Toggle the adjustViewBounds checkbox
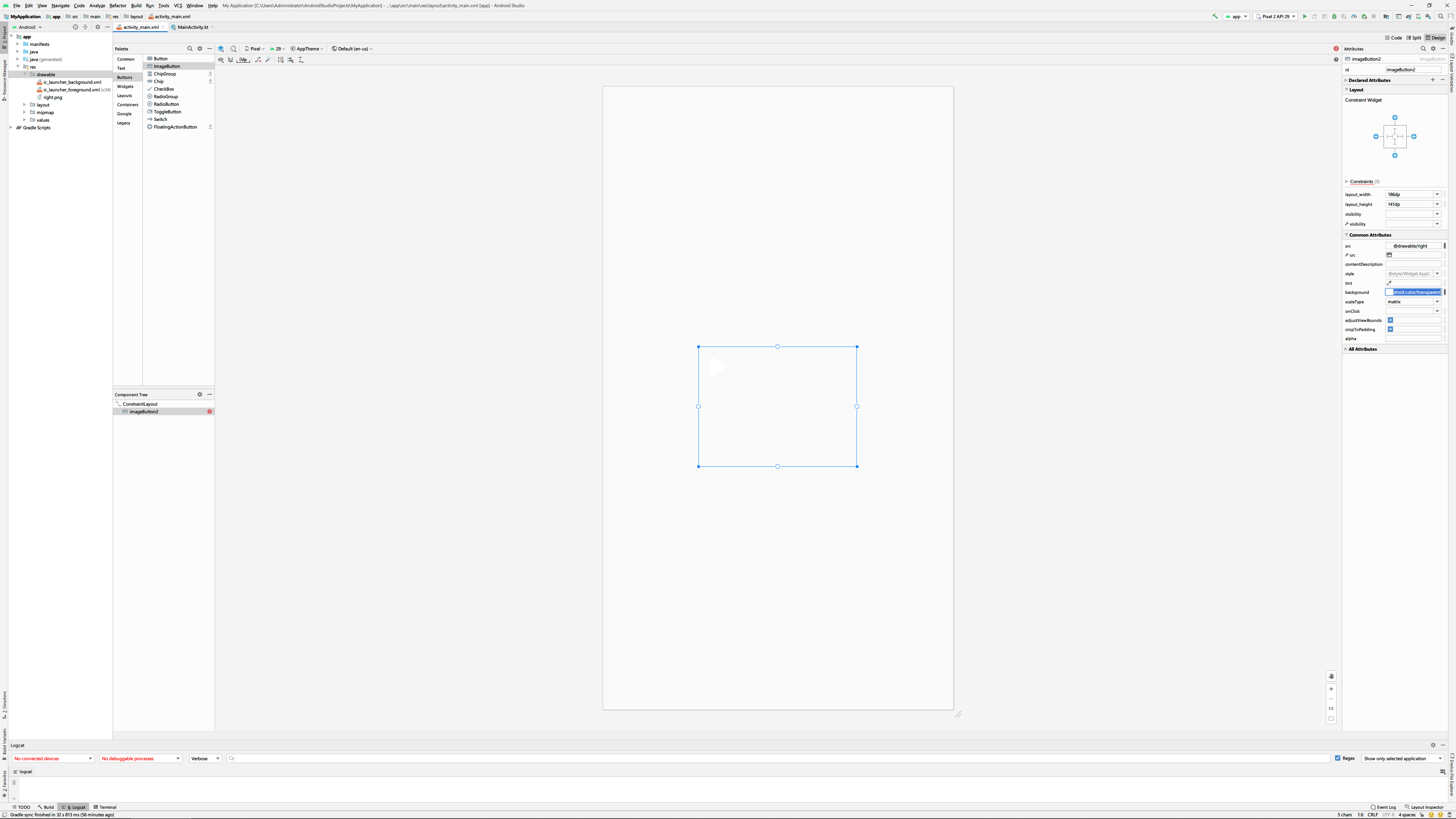Screen dimensions: 1456x819 (1390, 320)
